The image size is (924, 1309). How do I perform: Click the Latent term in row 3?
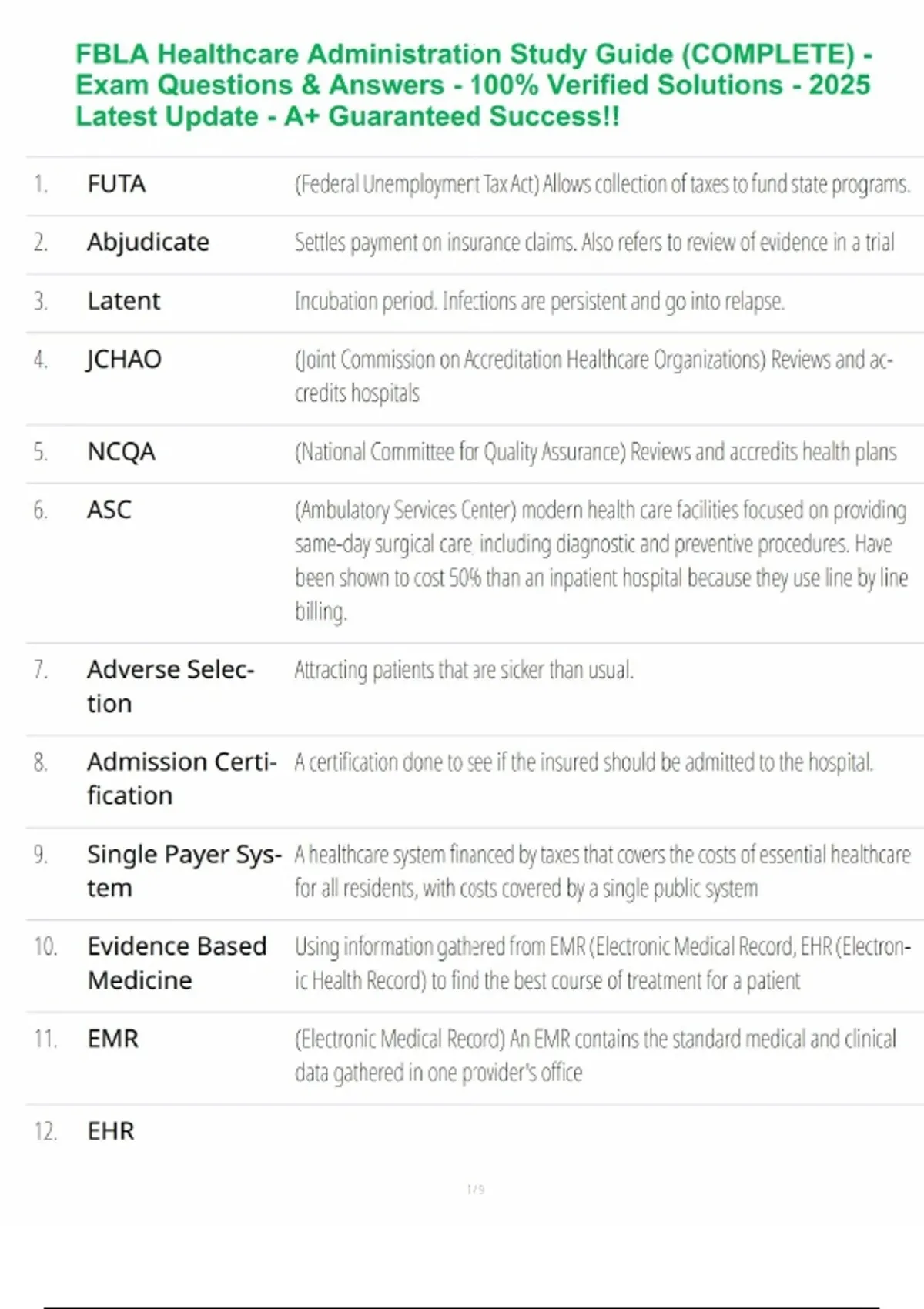coord(124,301)
